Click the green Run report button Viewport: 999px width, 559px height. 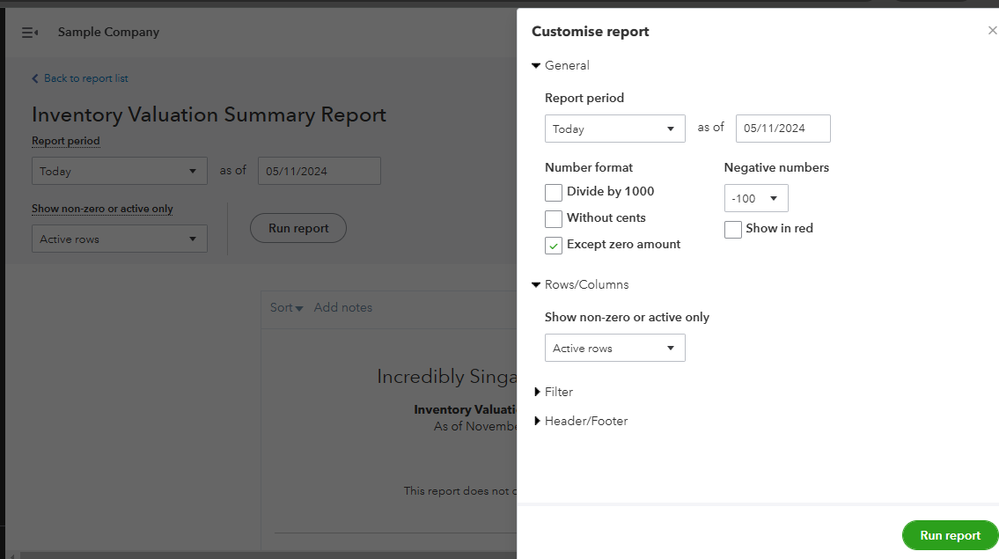(949, 535)
